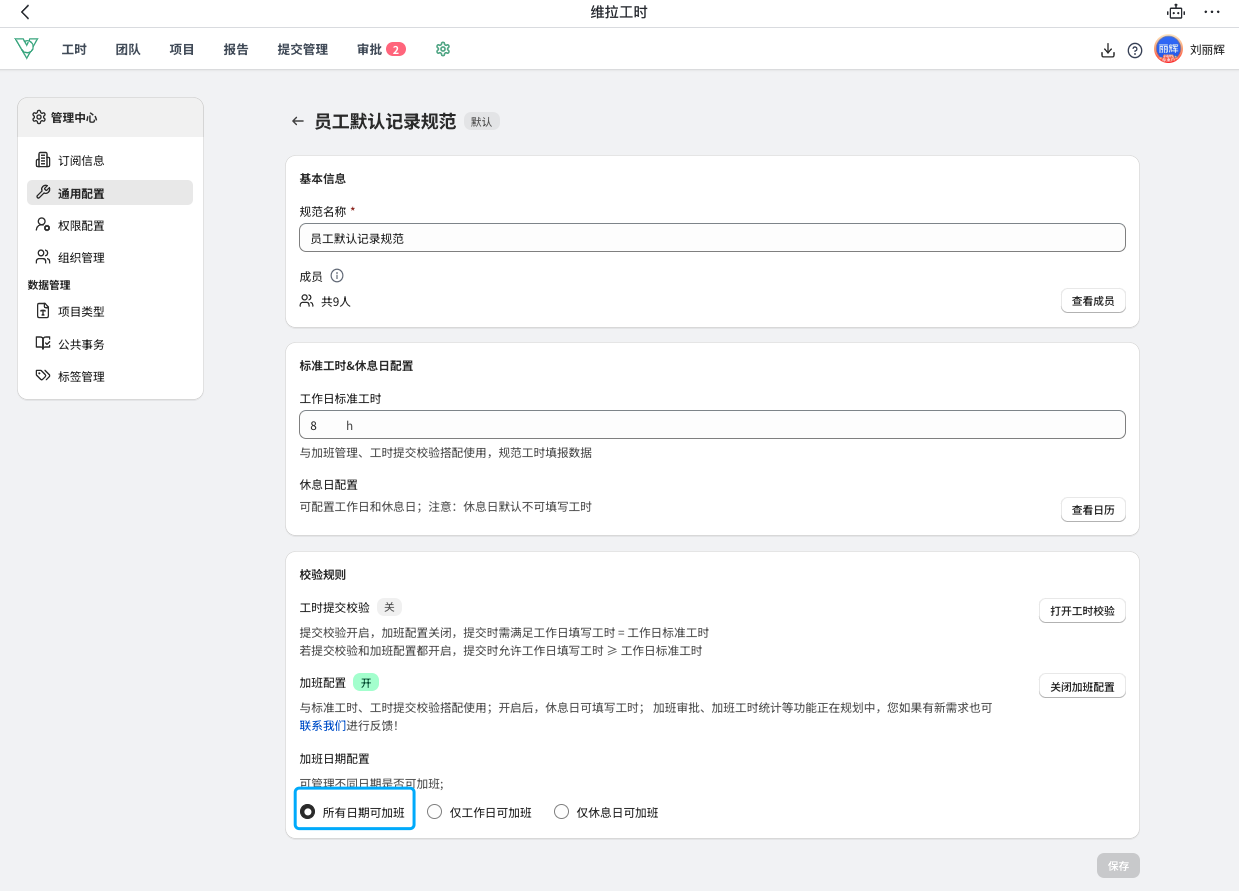
Task: Select 仅工作日可加班 radio option
Action: coord(435,812)
